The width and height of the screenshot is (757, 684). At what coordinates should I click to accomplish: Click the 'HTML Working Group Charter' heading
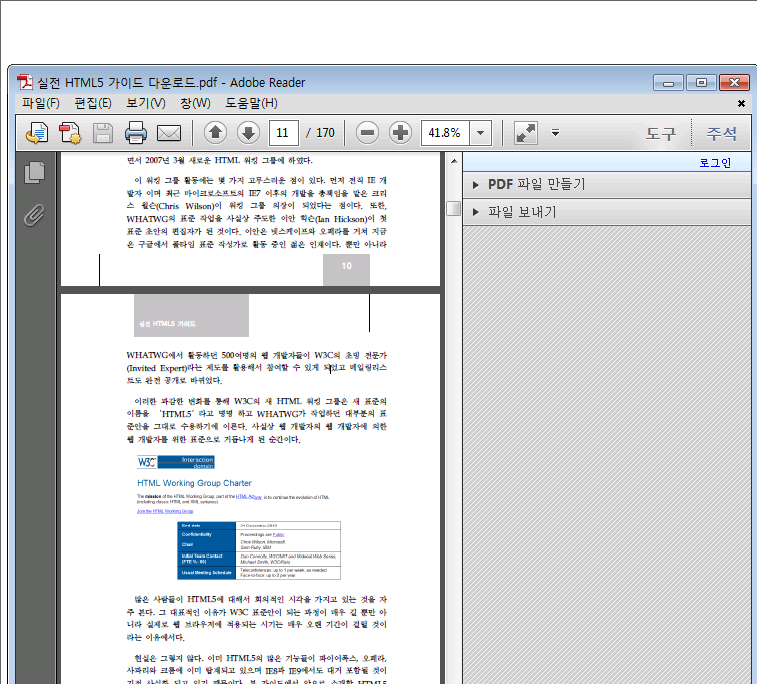click(x=194, y=483)
